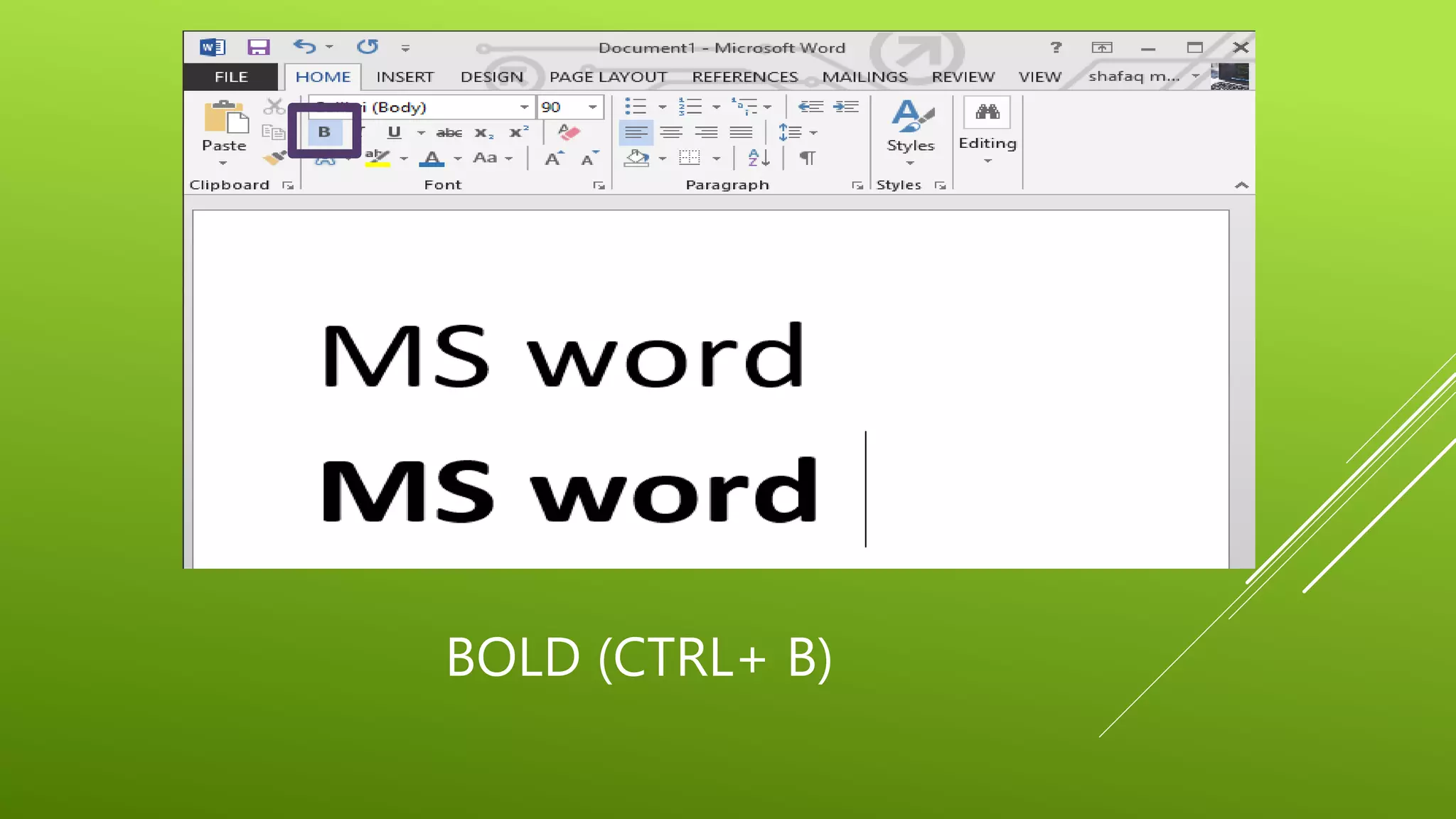Switch to the REFERENCES tab
This screenshot has height=819, width=1456.
click(x=745, y=77)
